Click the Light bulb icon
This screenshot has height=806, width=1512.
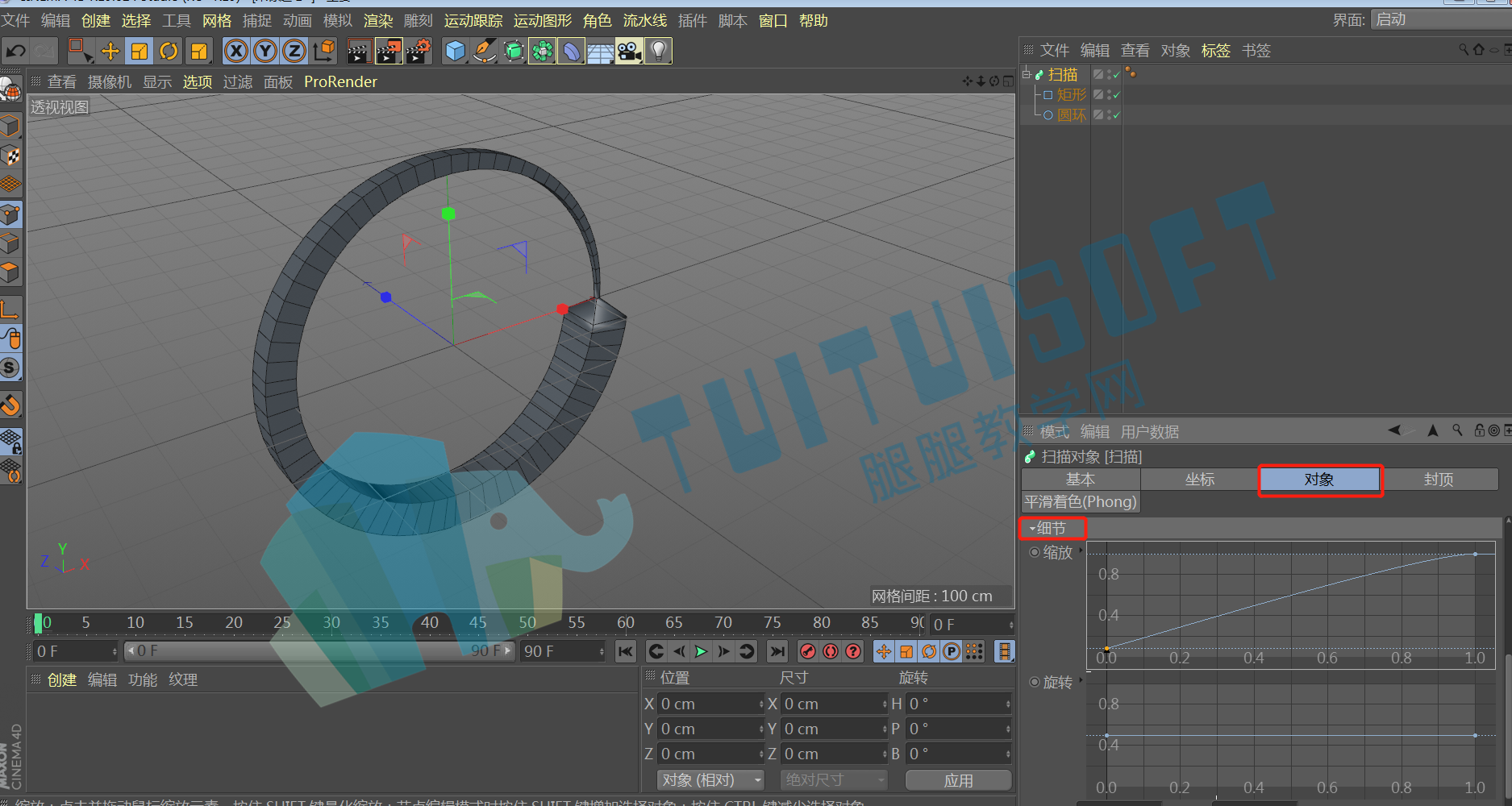(x=659, y=52)
